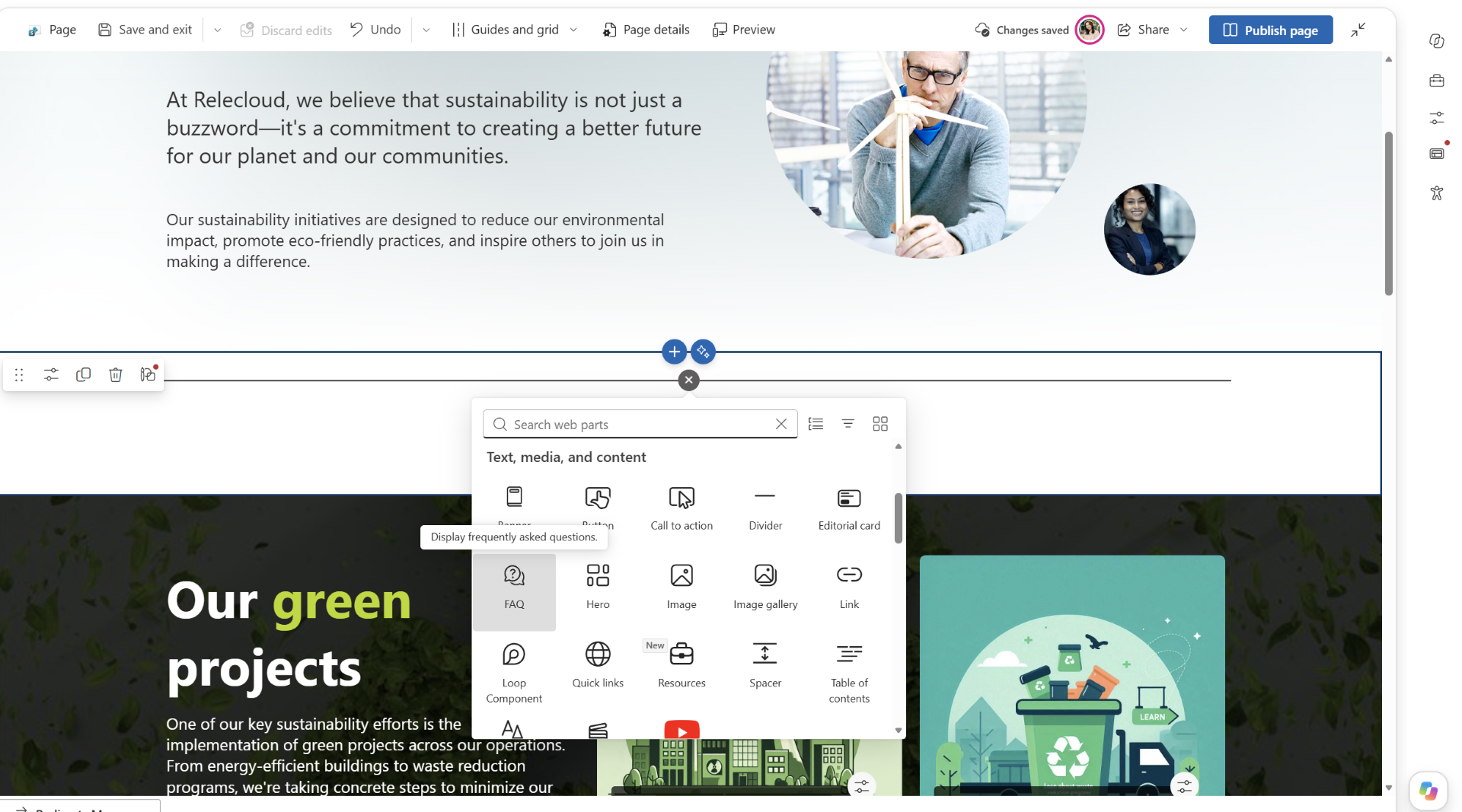Click the main page vertical scrollbar
This screenshot has width=1462, height=812.
[x=1389, y=213]
